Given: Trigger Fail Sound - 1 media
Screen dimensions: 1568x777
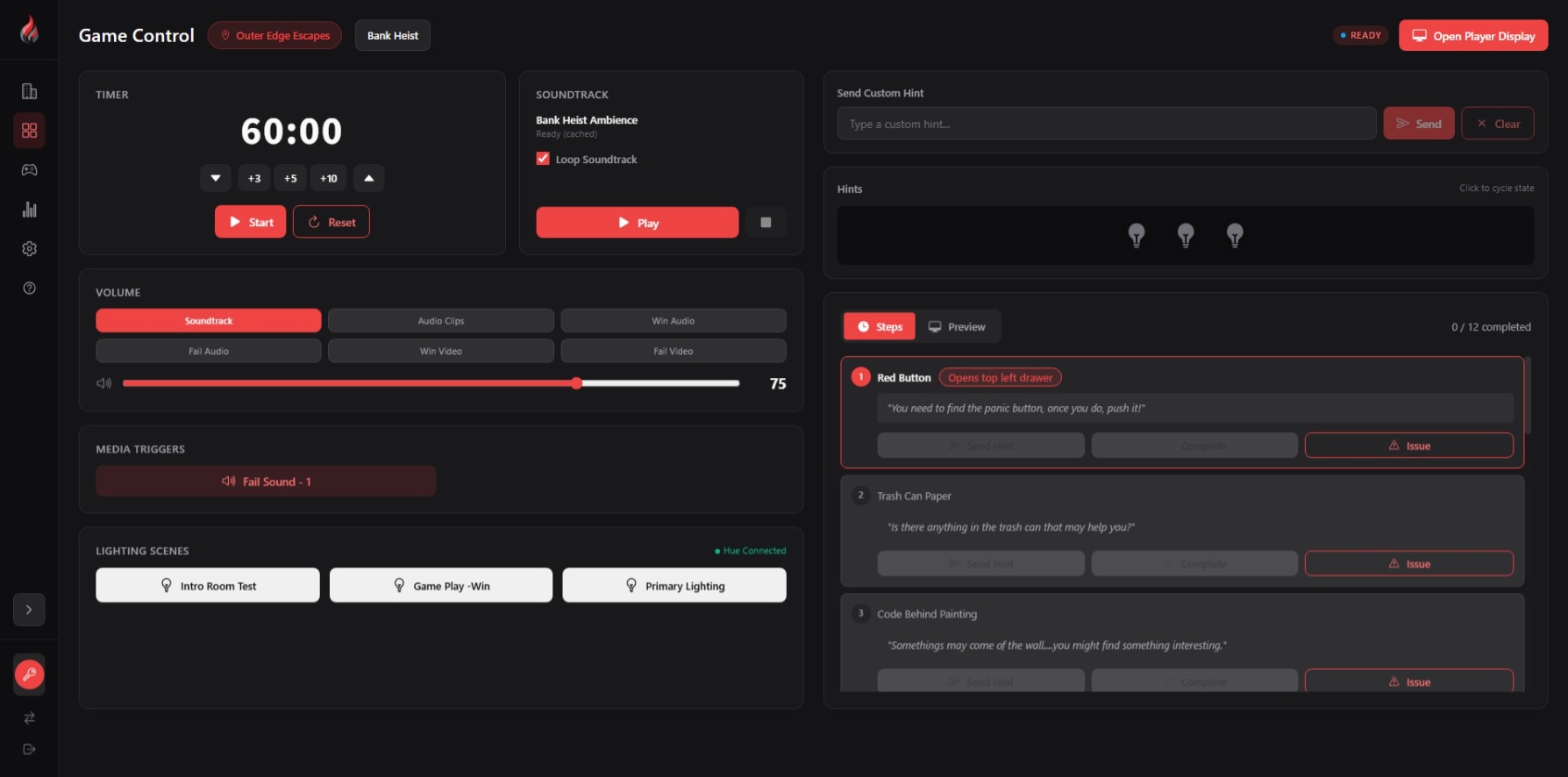Looking at the screenshot, I should click(266, 481).
